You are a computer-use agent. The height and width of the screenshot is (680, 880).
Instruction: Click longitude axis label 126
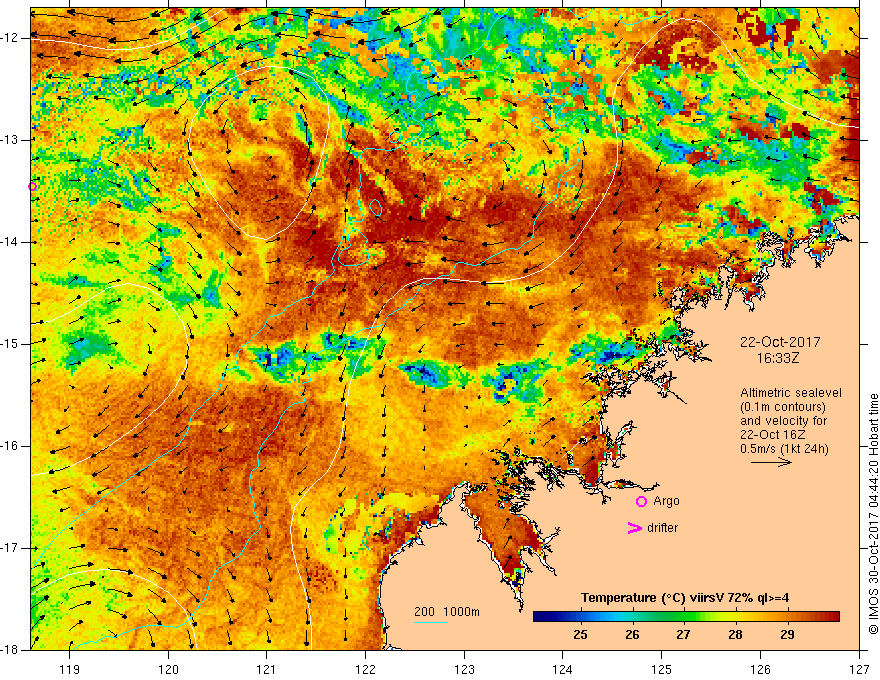(x=760, y=669)
